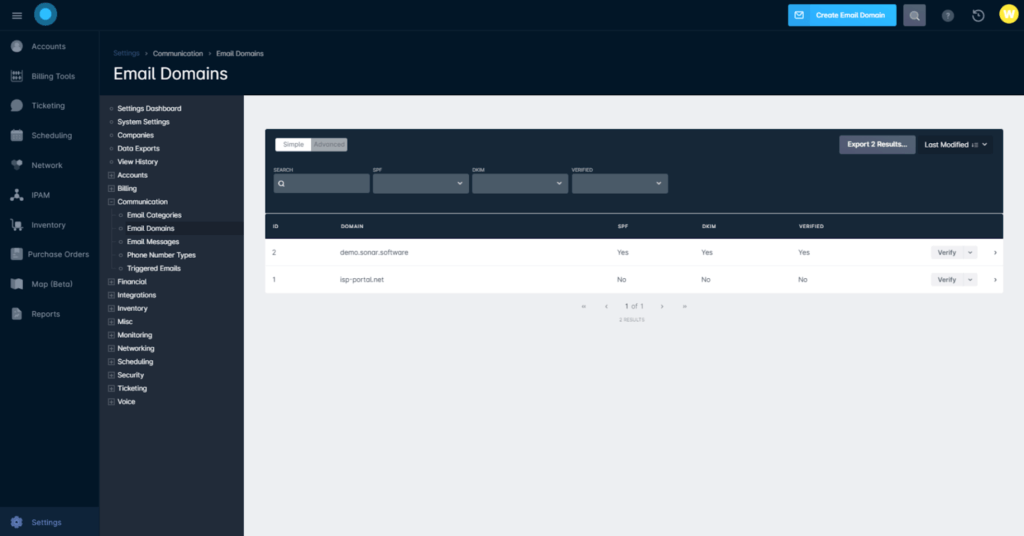Switch filter mode to Advanced

point(329,144)
